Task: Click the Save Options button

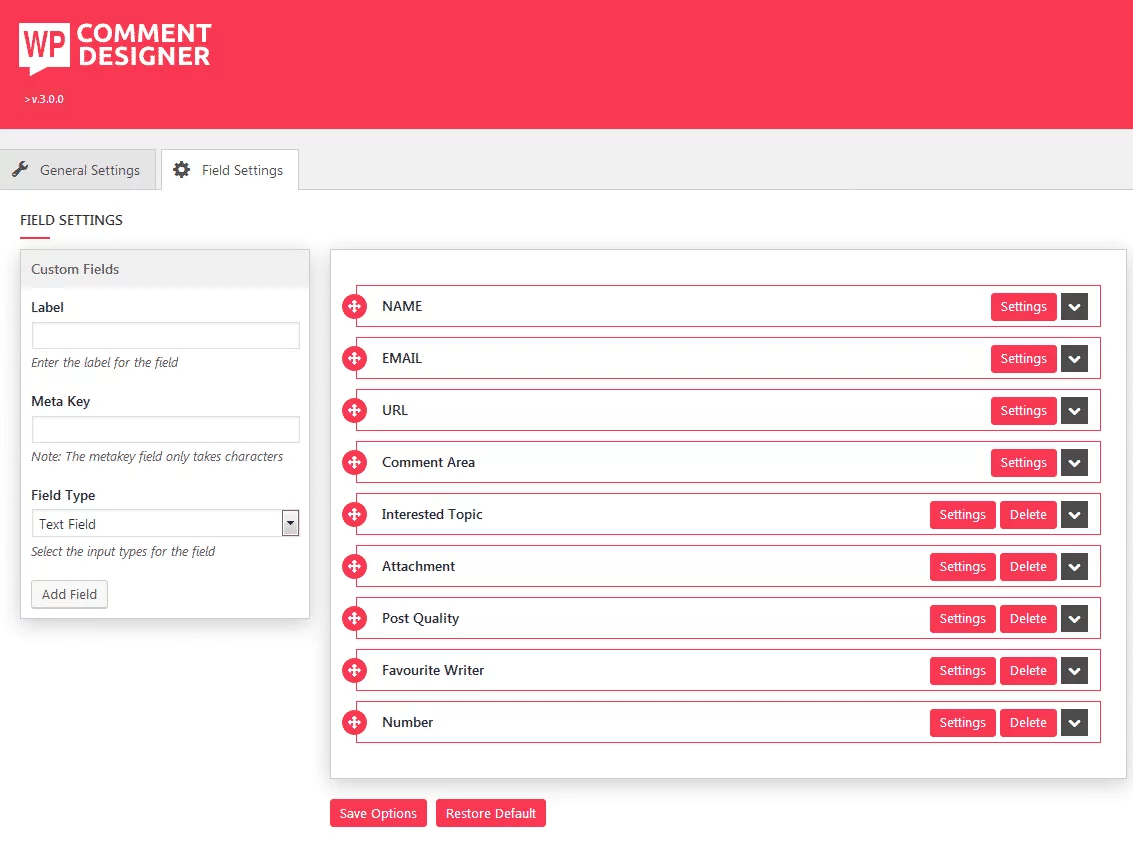Action: (377, 813)
